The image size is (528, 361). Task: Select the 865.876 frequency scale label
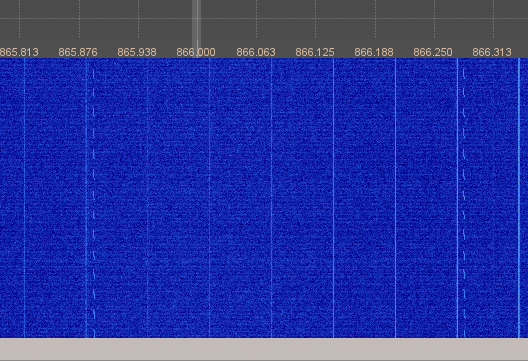tap(78, 52)
